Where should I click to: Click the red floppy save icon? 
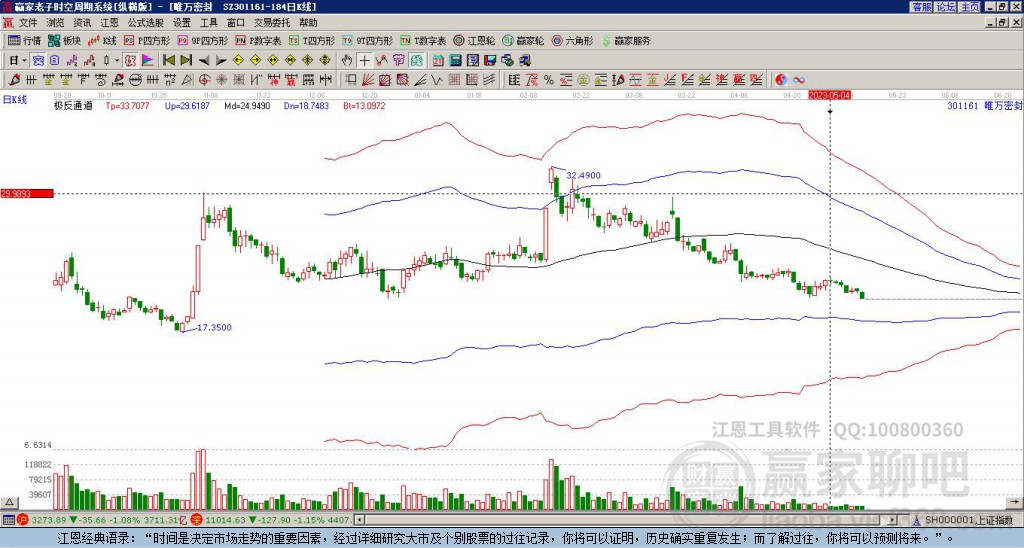coord(490,61)
